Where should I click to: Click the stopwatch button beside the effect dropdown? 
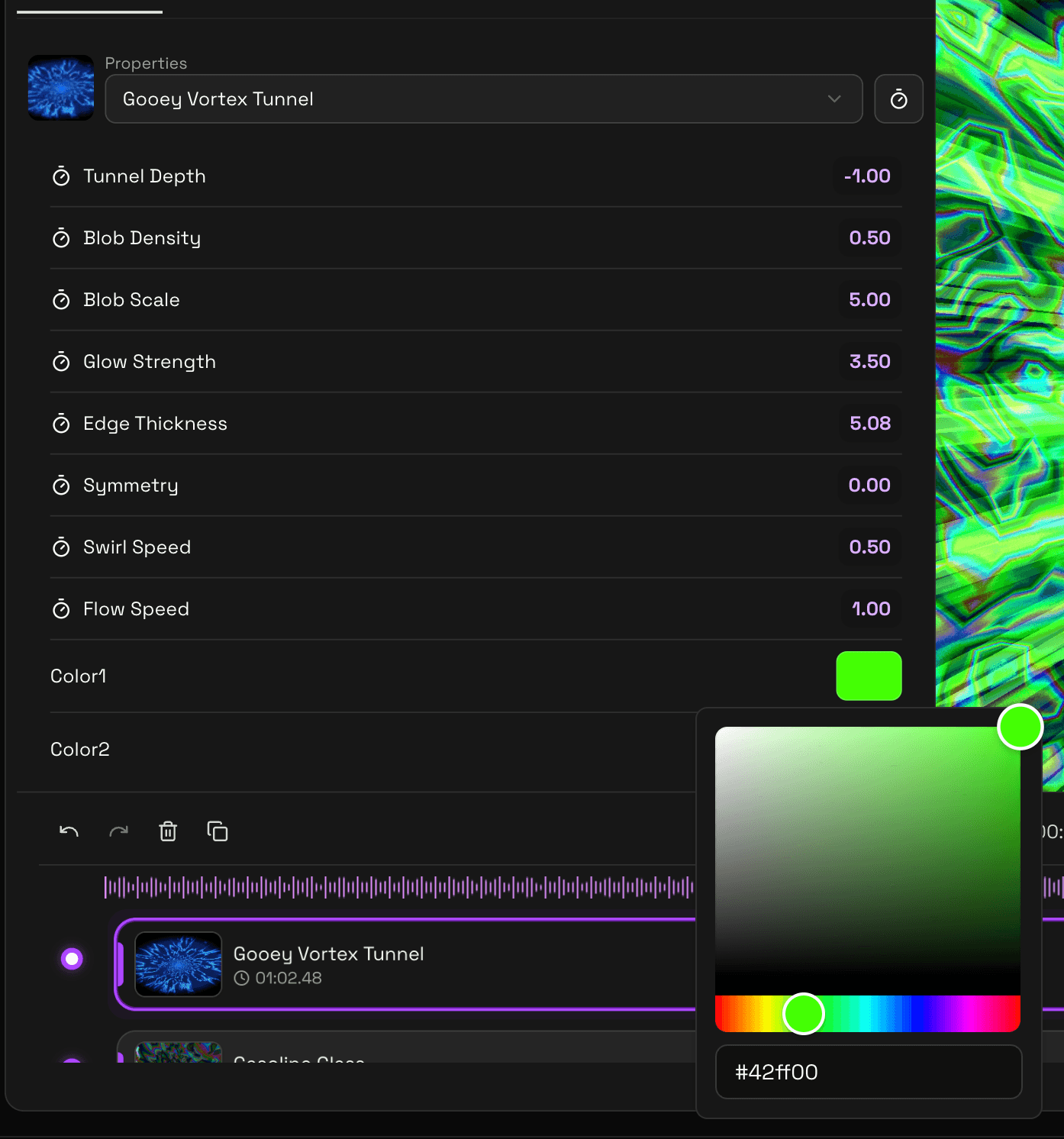pos(898,99)
